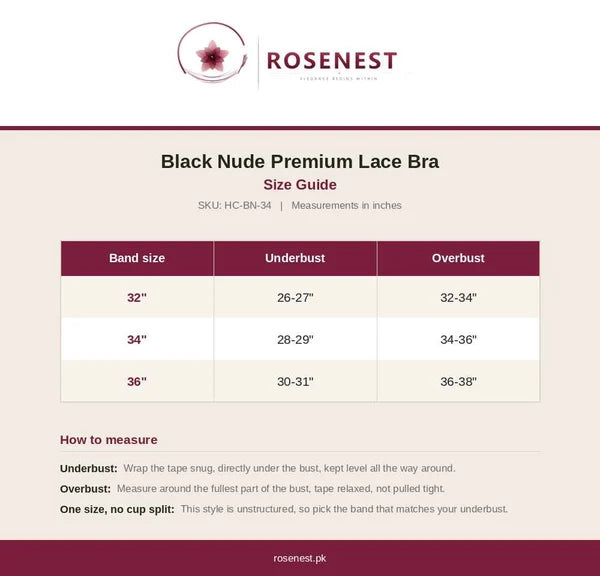
Task: Select the Overbust column header
Action: (458, 258)
